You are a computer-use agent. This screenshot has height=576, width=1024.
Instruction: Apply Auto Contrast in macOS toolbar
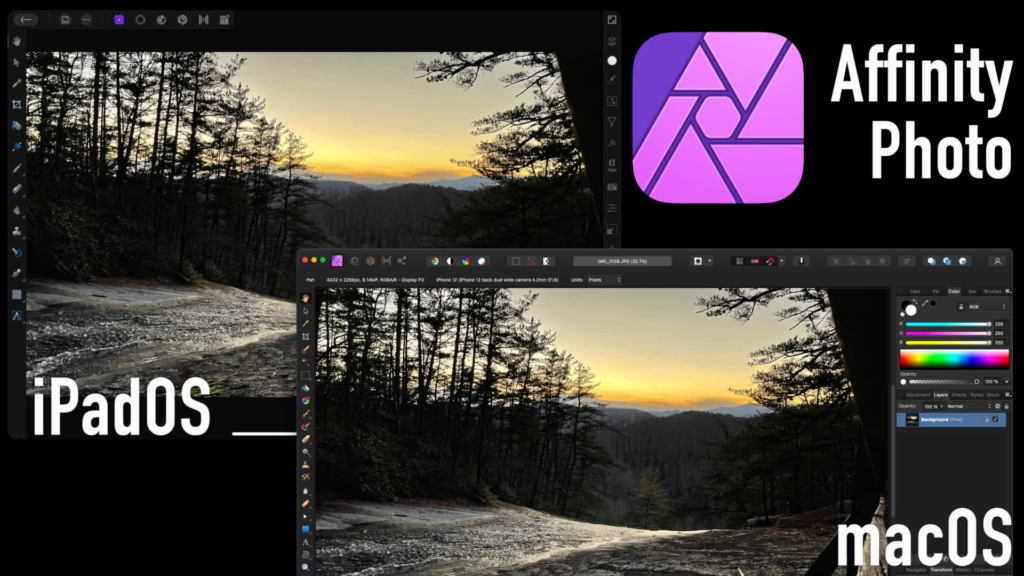click(x=450, y=261)
